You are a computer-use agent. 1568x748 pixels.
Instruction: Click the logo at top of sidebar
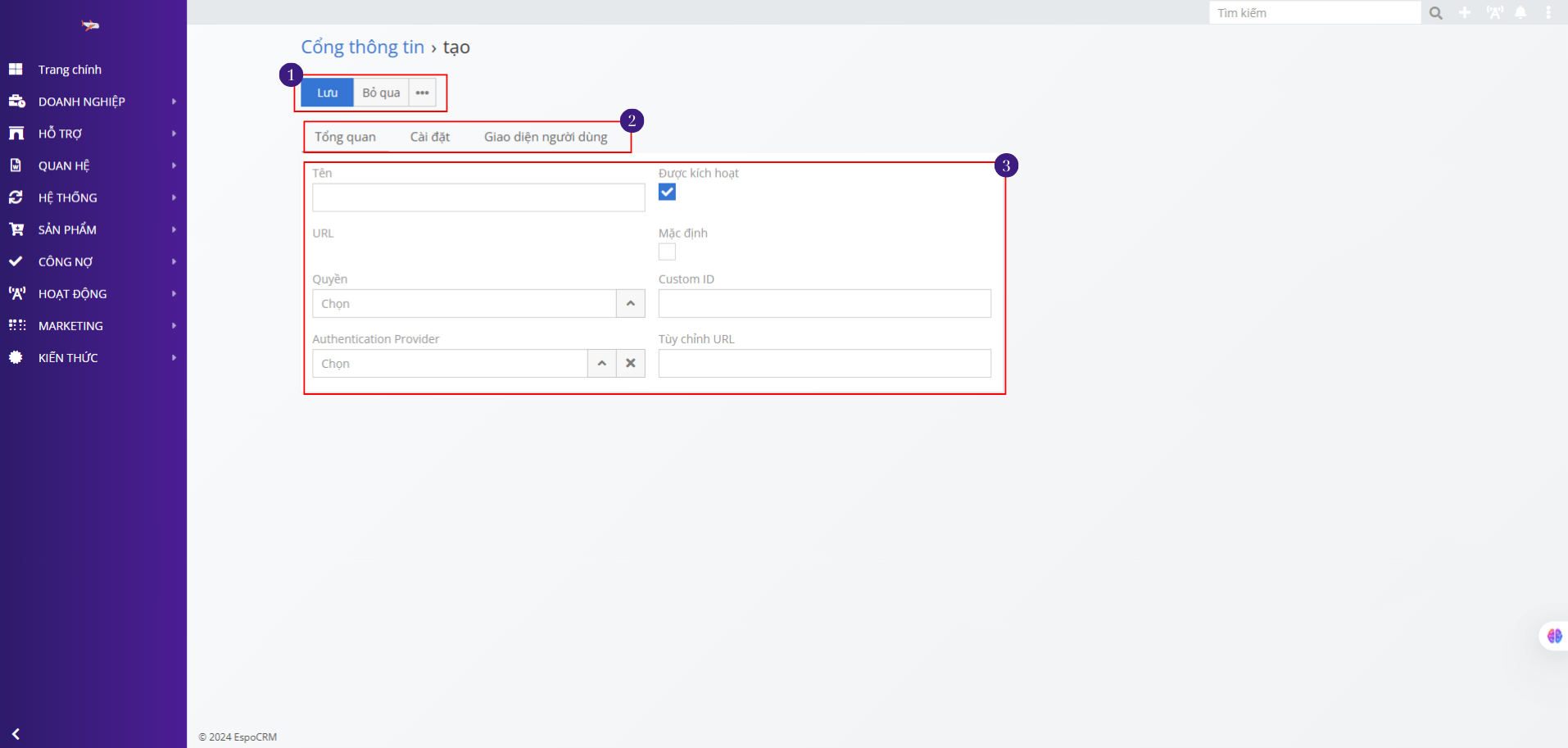pyautogui.click(x=90, y=26)
